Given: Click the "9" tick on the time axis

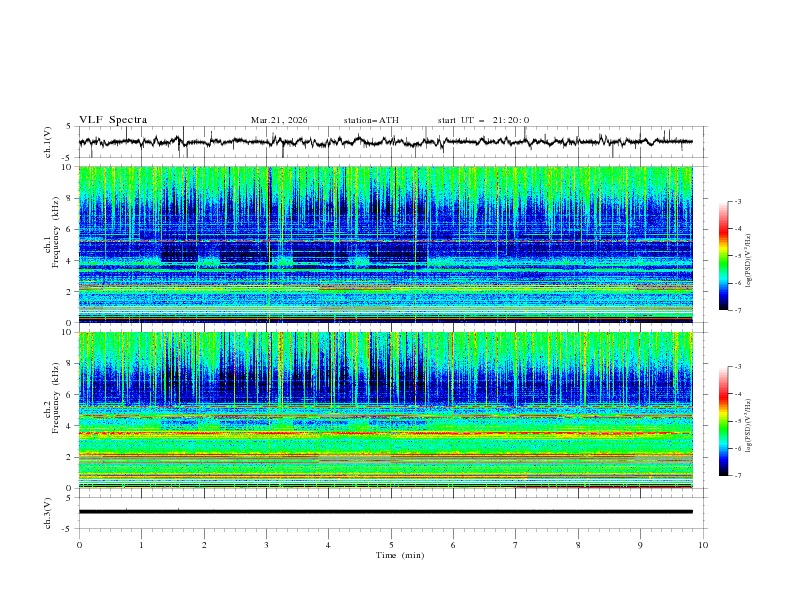Looking at the screenshot, I should [x=640, y=545].
